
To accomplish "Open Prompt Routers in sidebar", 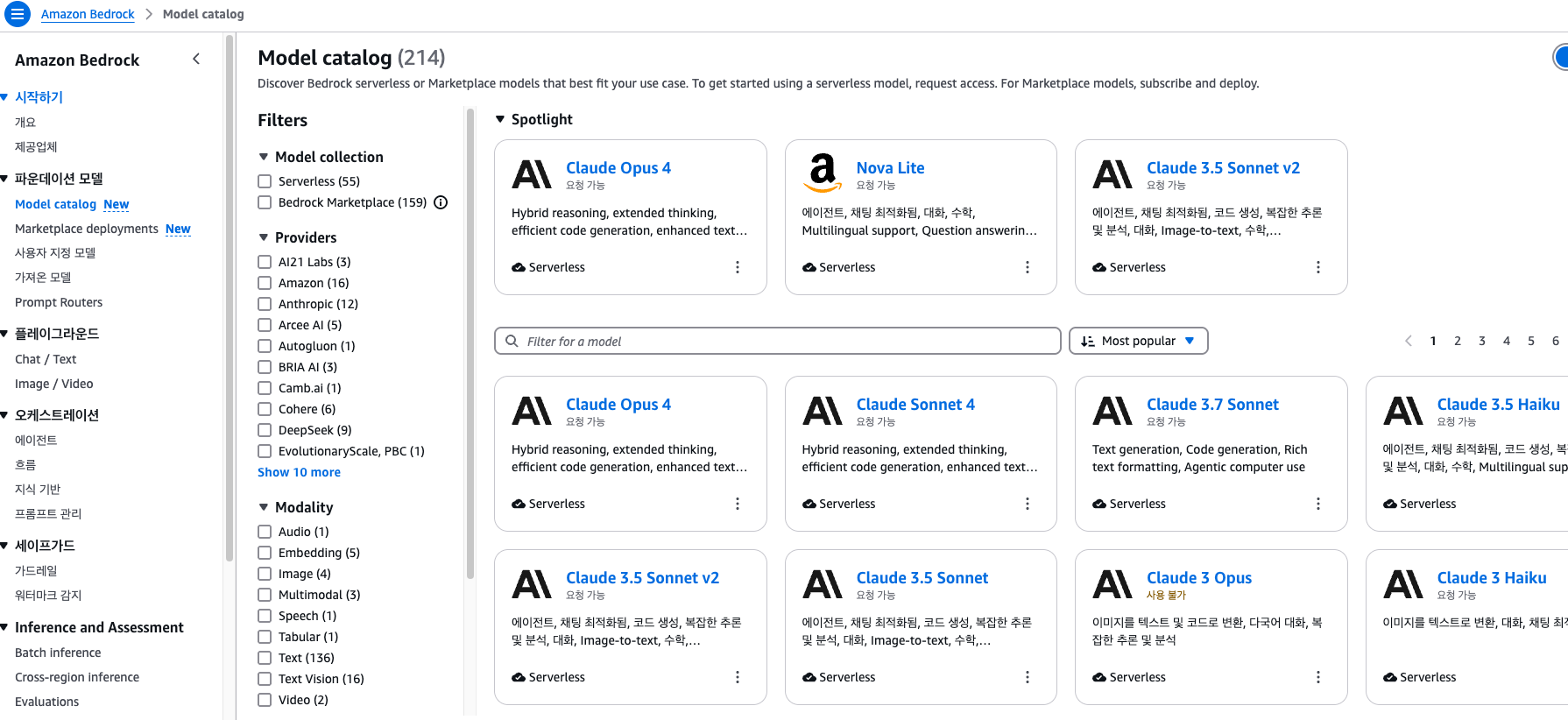I will tap(59, 302).
